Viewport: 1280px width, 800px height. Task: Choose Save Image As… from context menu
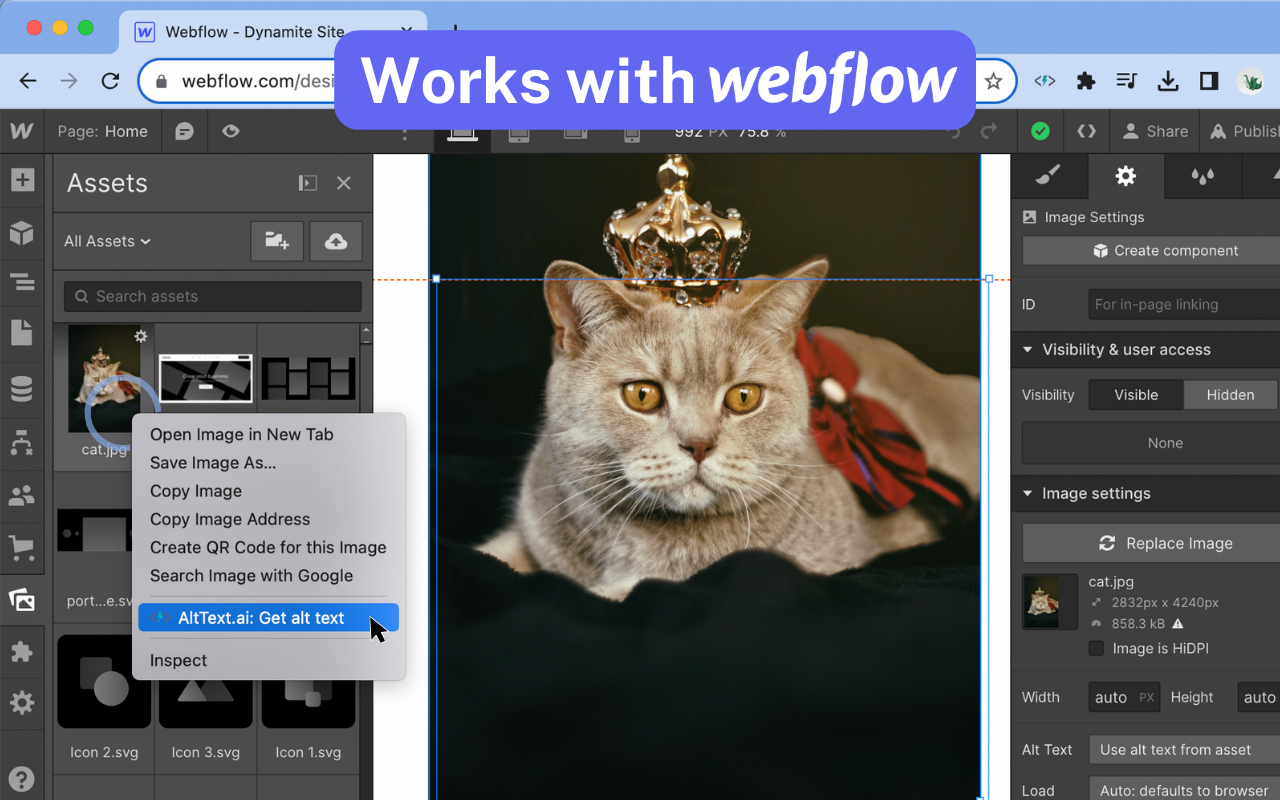[x=213, y=463]
